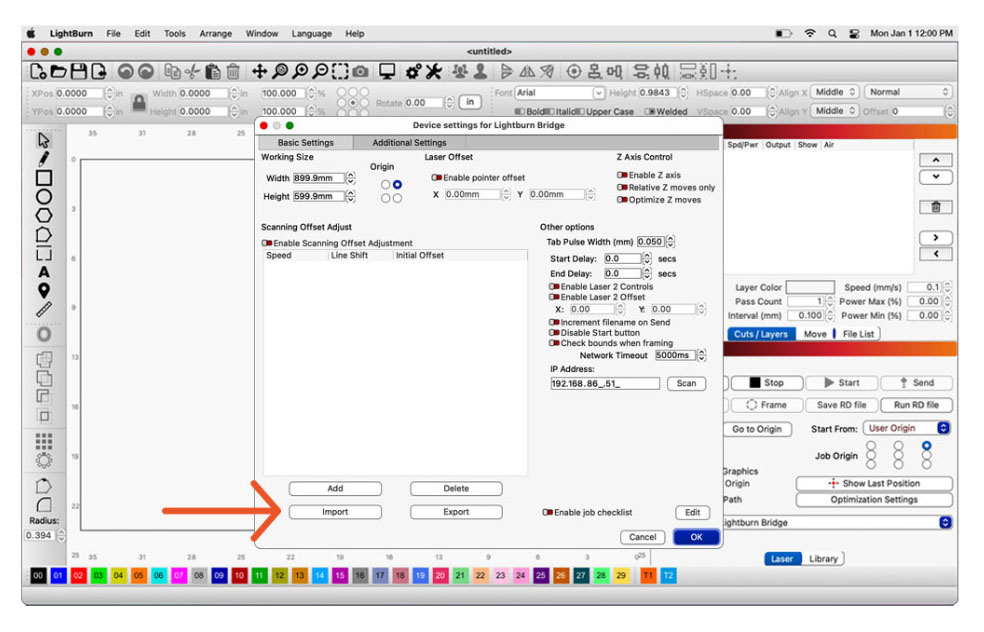Select the Rectangle tool
984x632 pixels.
point(43,178)
